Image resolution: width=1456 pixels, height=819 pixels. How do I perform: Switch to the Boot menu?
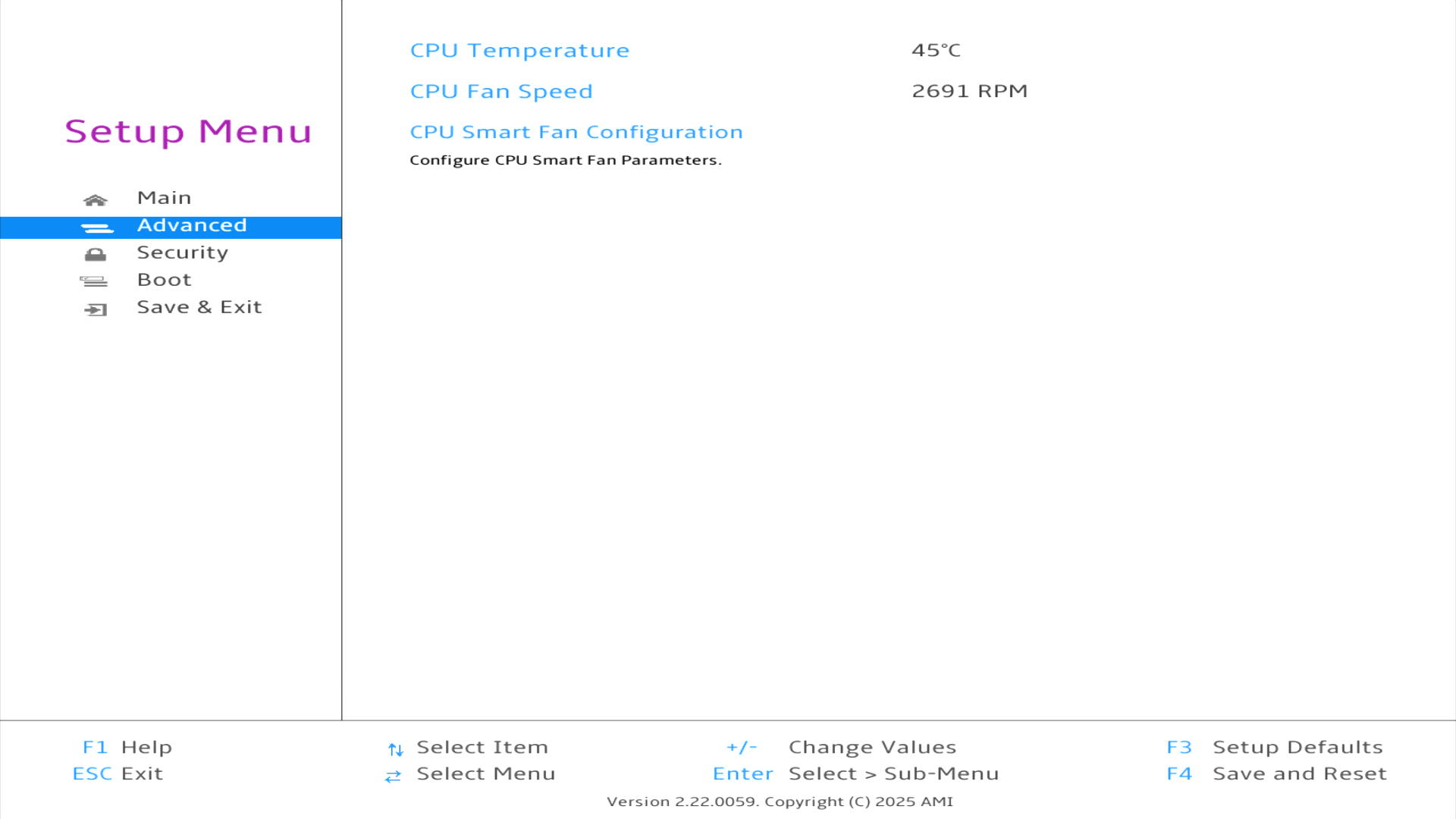164,280
